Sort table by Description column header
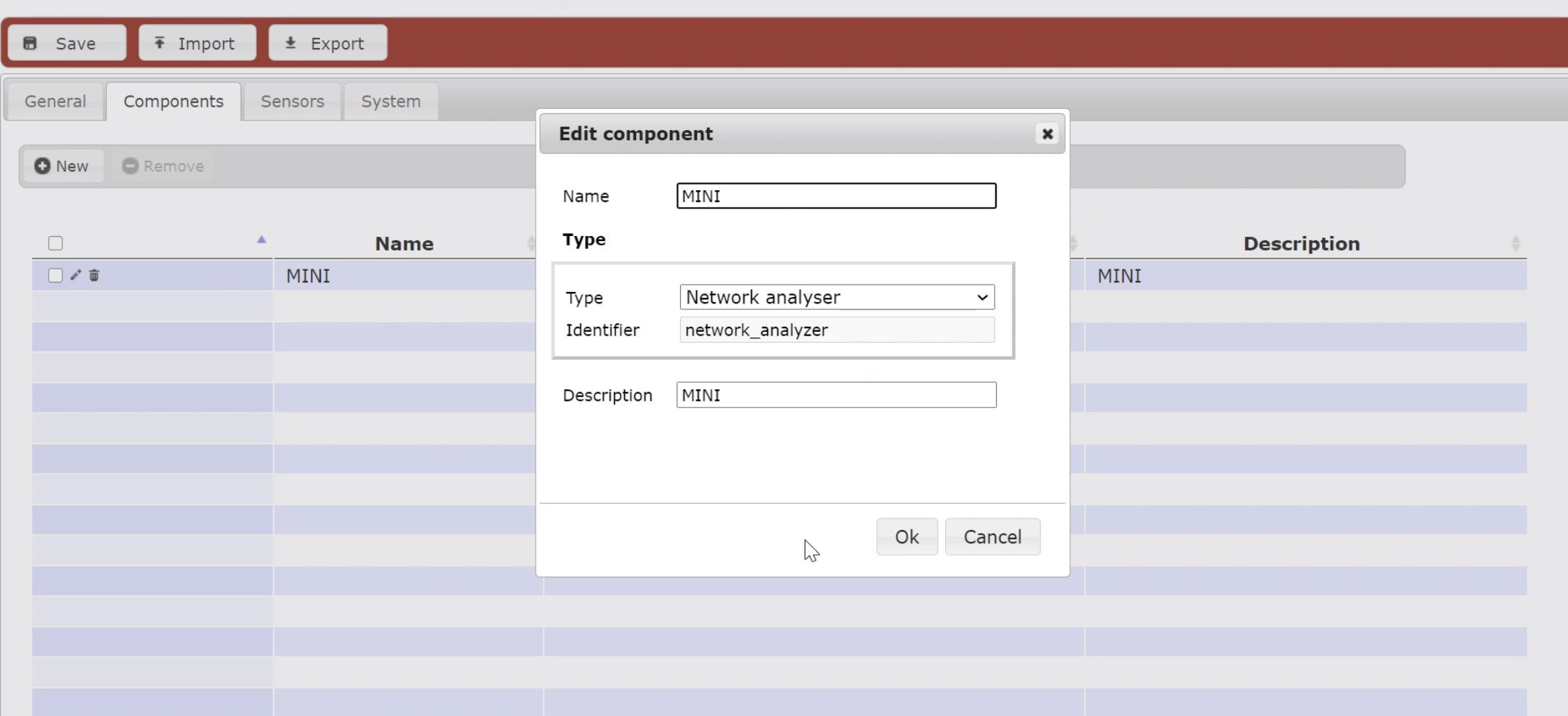The width and height of the screenshot is (1568, 716). click(1301, 244)
